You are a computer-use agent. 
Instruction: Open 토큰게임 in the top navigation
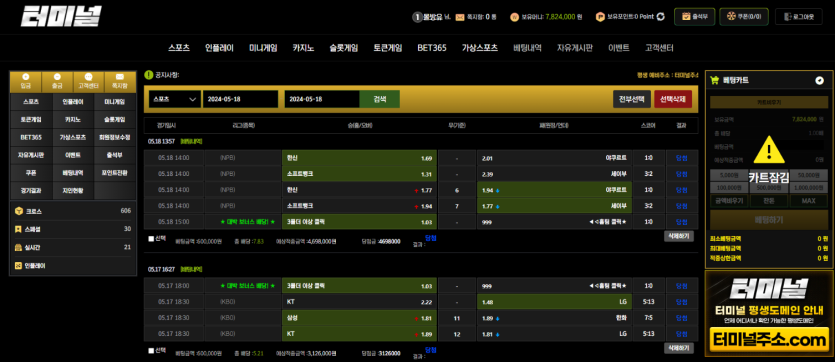388,47
